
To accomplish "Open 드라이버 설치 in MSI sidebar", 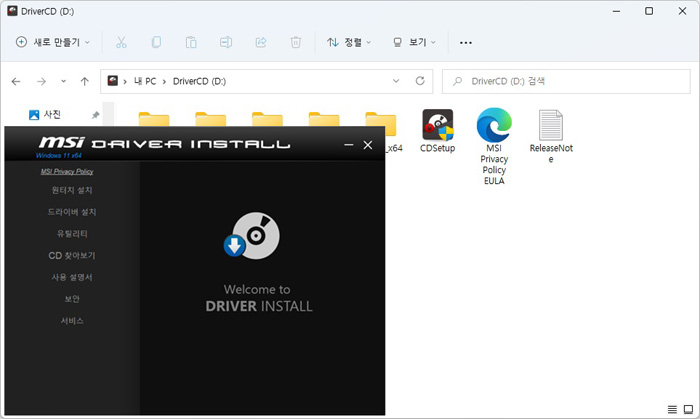I will point(72,212).
